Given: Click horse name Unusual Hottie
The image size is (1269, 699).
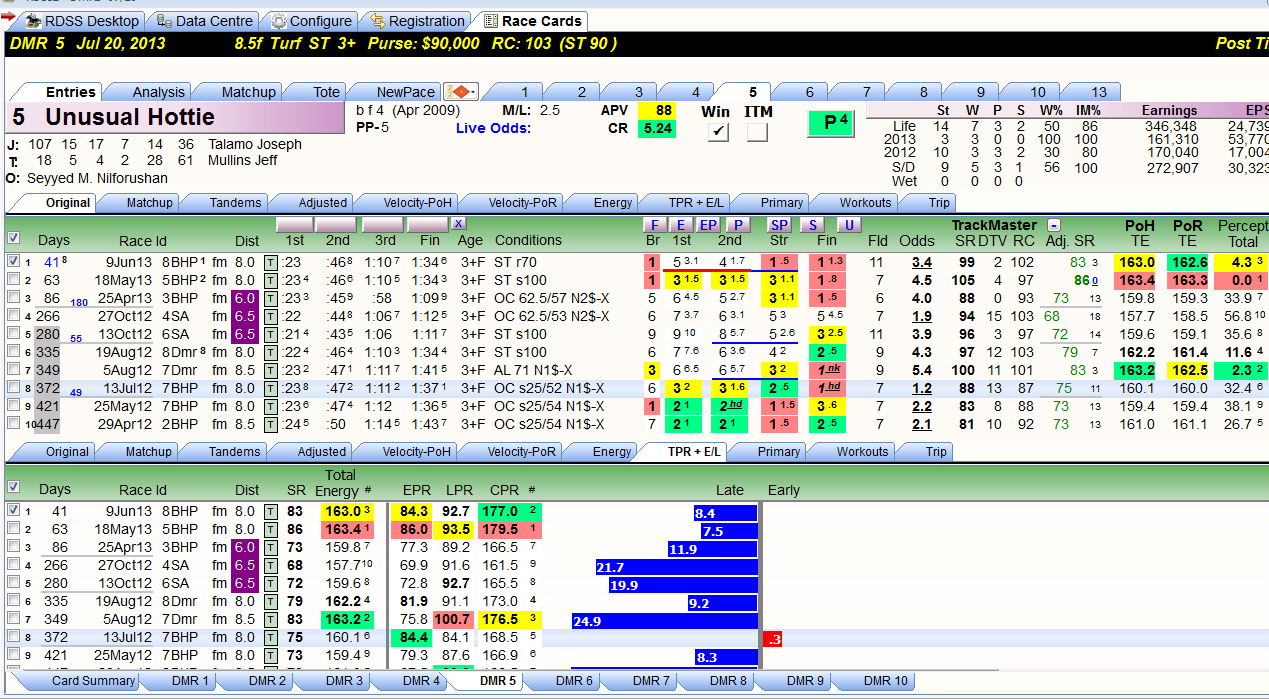Looking at the screenshot, I should pos(129,117).
